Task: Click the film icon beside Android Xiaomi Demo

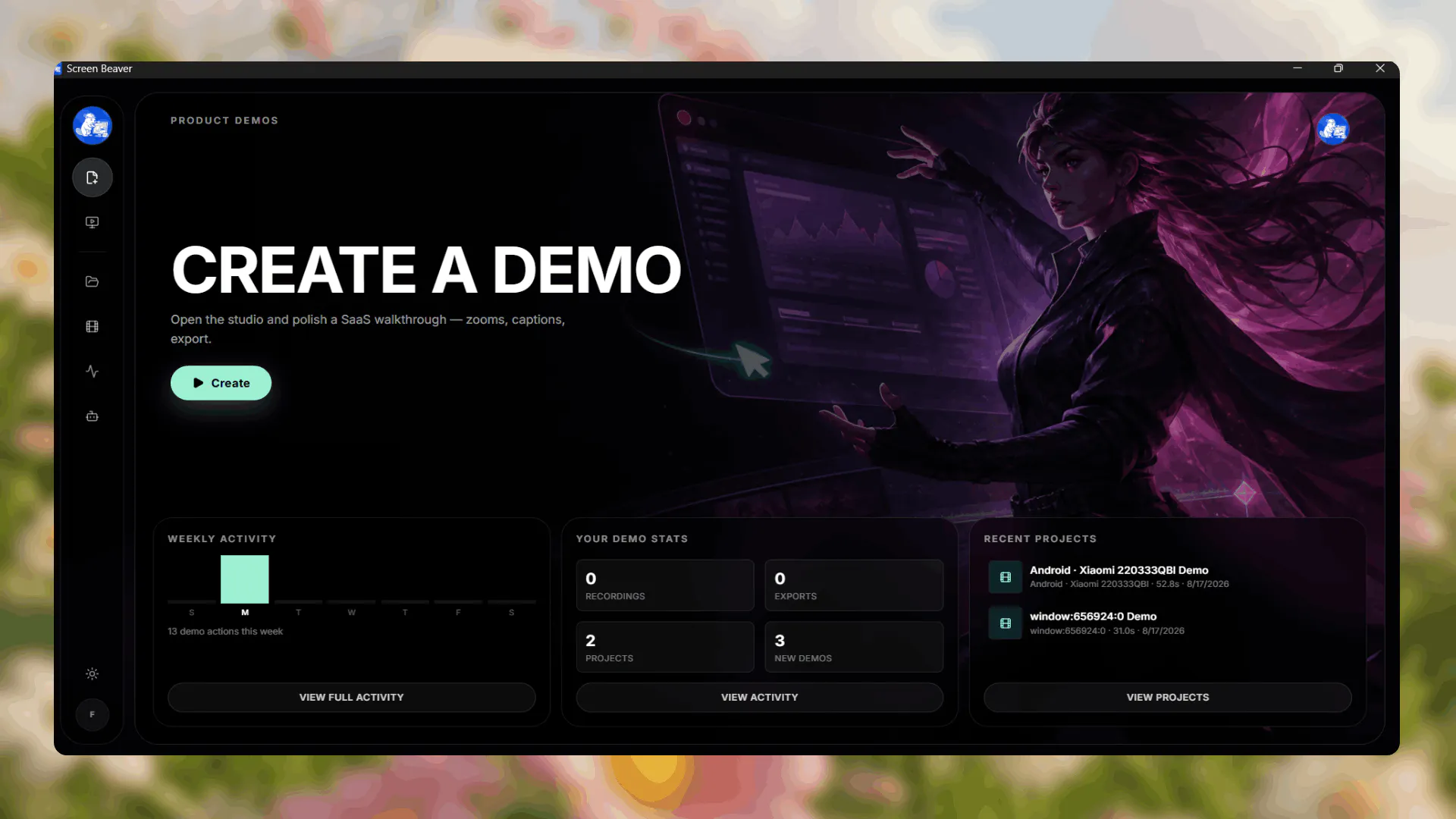Action: point(1006,577)
